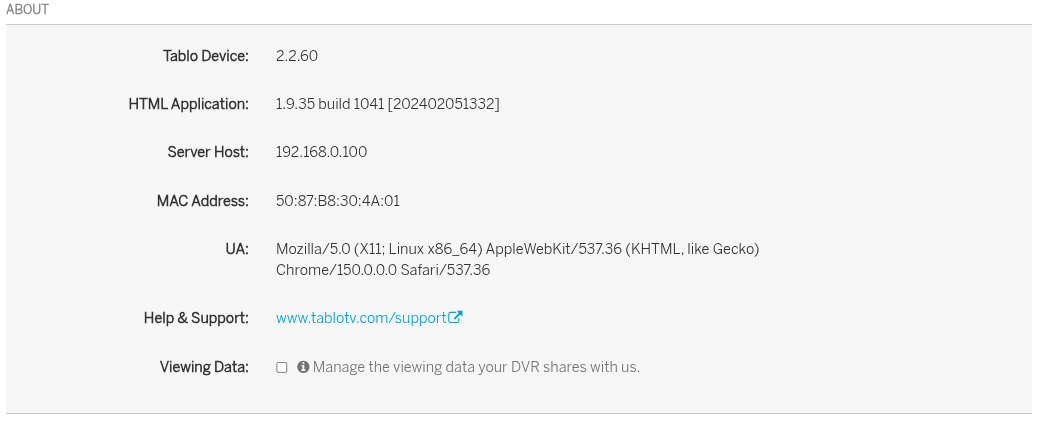Click the Server Host label
Image resolution: width=1055 pixels, height=427 pixels.
pos(208,152)
